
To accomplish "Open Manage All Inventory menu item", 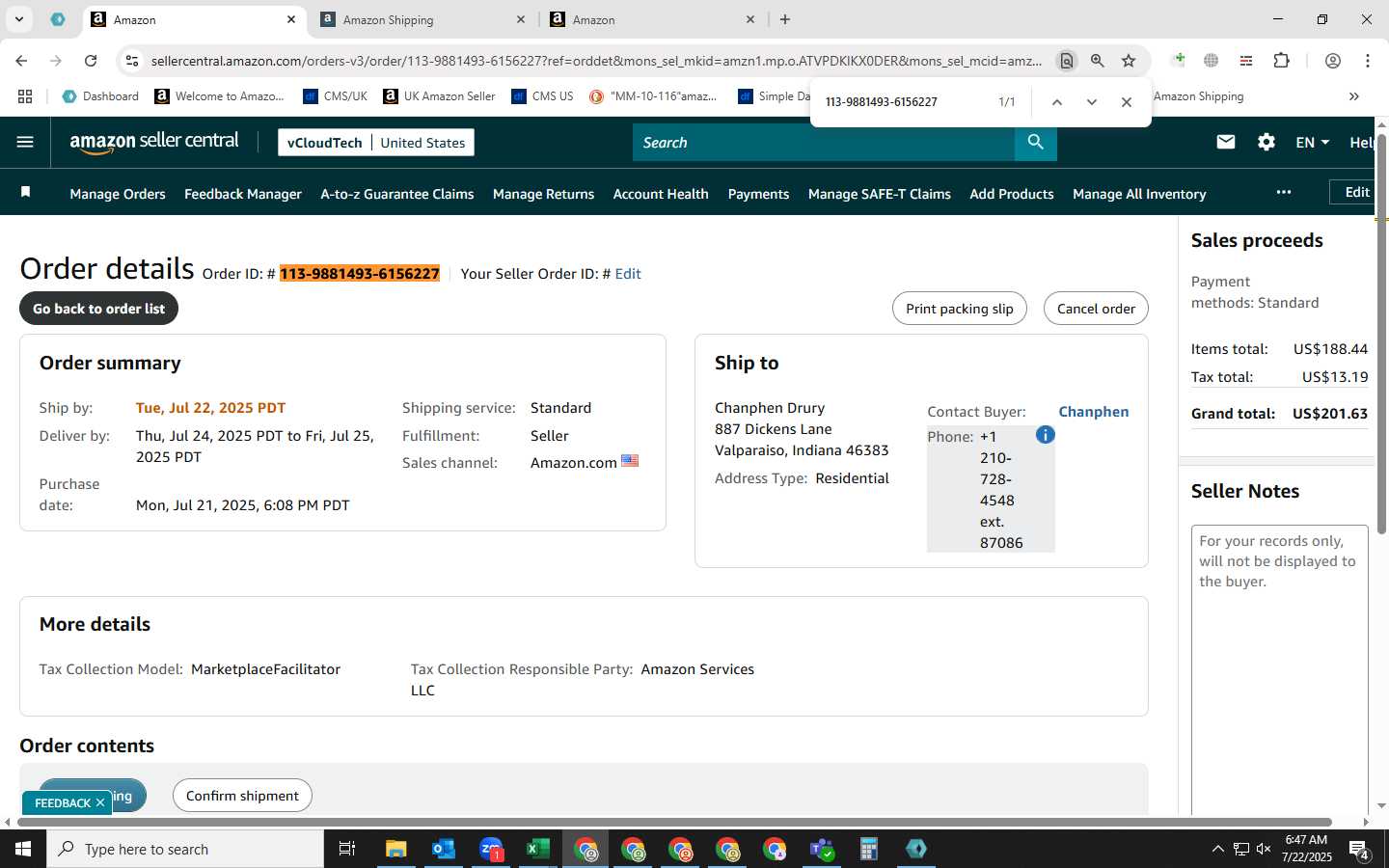I will pos(1139,194).
